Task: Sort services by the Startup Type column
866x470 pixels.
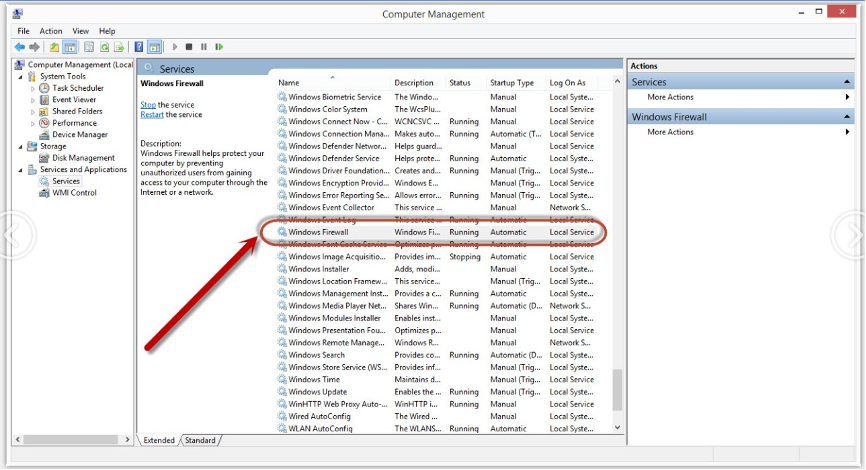Action: click(x=512, y=83)
